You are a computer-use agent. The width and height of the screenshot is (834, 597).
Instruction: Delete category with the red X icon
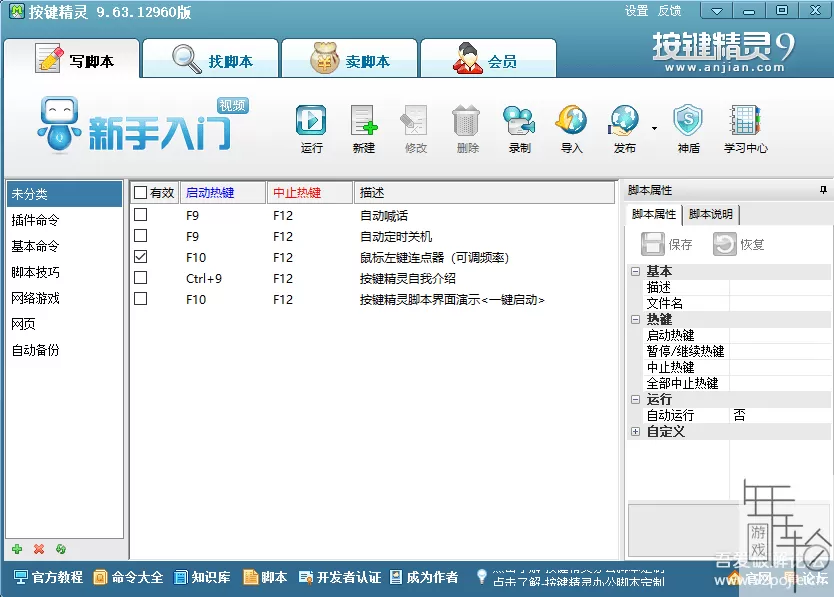point(39,549)
